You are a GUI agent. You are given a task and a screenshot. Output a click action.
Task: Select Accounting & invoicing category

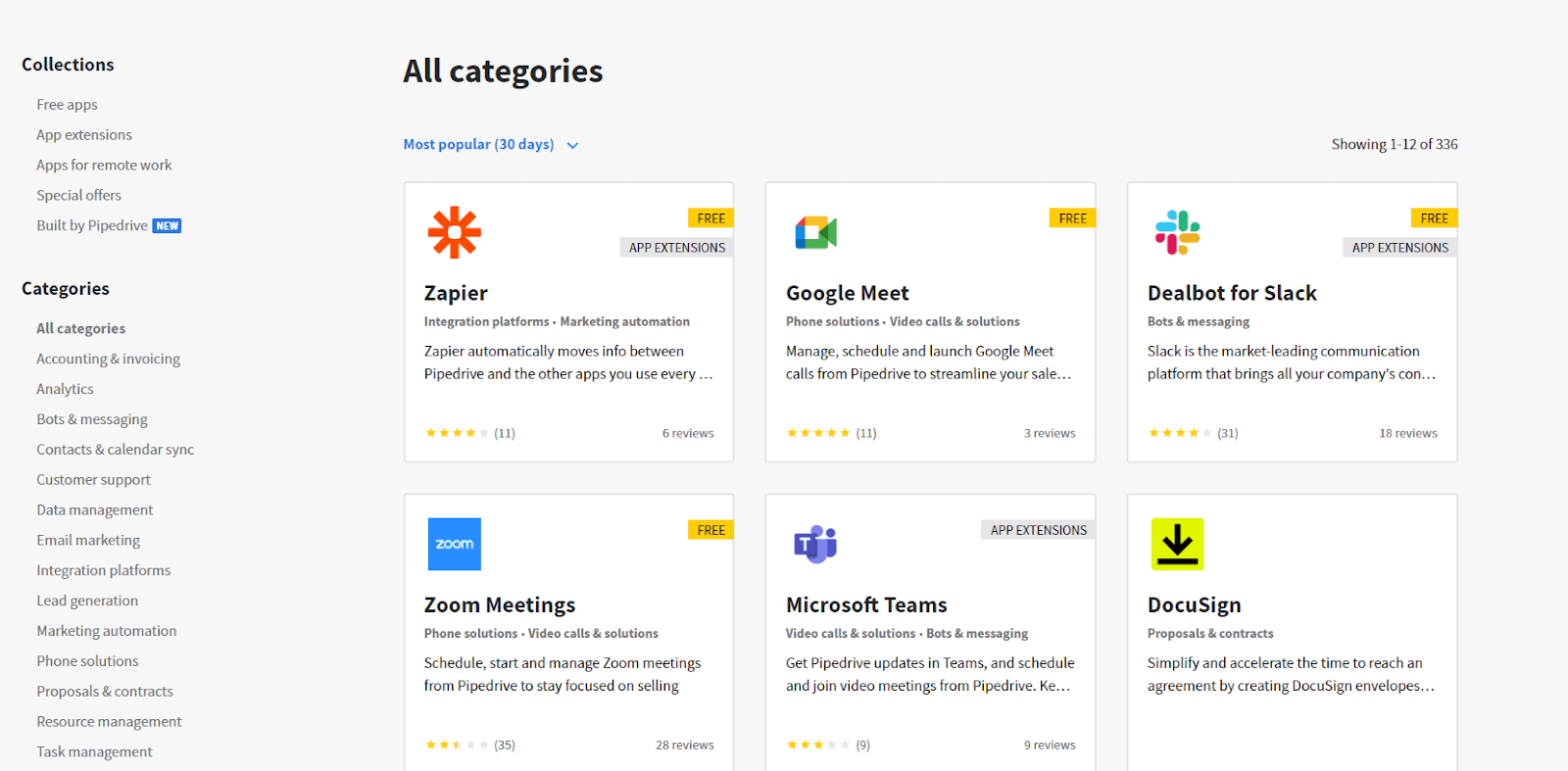click(x=109, y=359)
